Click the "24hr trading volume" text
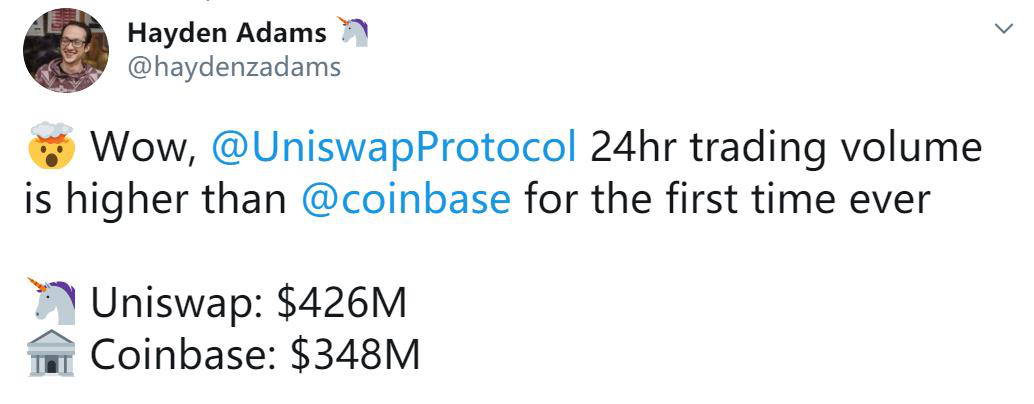The height and width of the screenshot is (404, 1034). [x=786, y=149]
